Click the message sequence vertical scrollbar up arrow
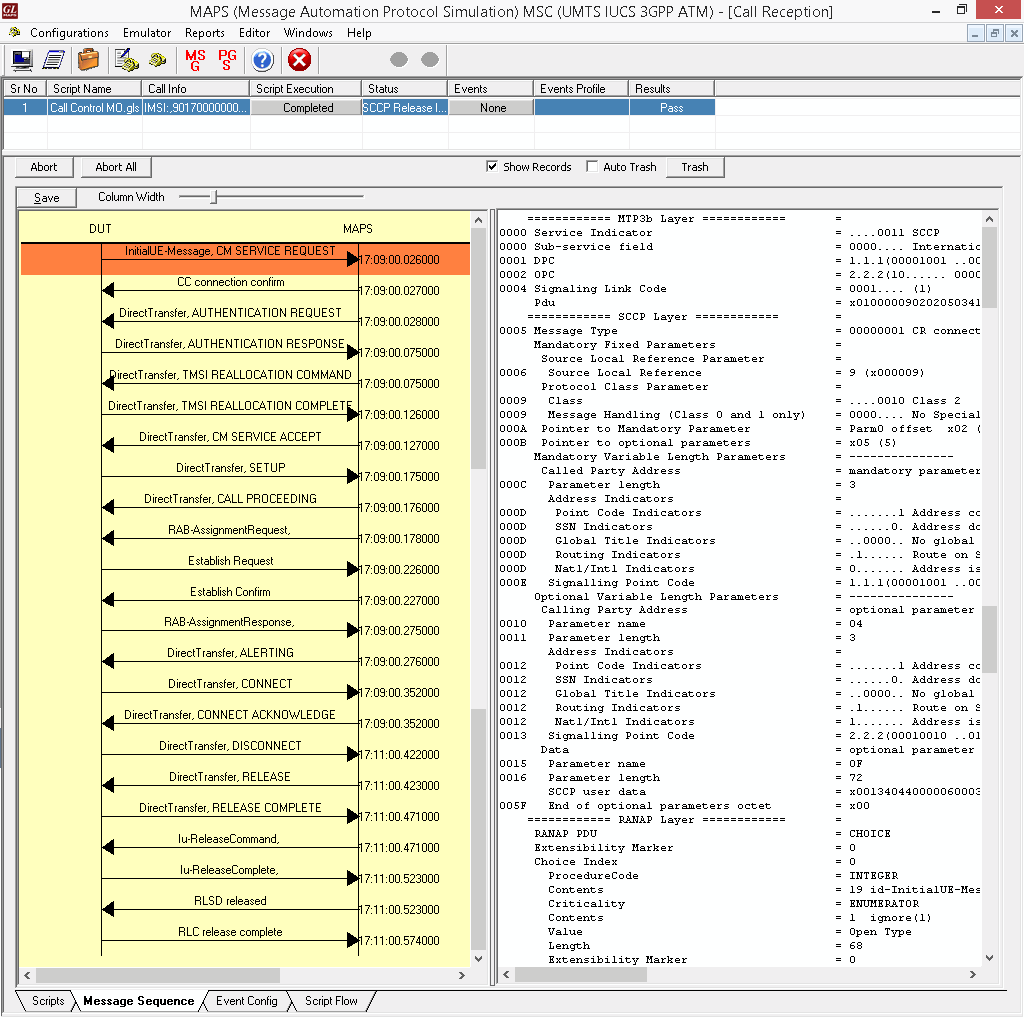1028x1018 pixels. pos(479,220)
